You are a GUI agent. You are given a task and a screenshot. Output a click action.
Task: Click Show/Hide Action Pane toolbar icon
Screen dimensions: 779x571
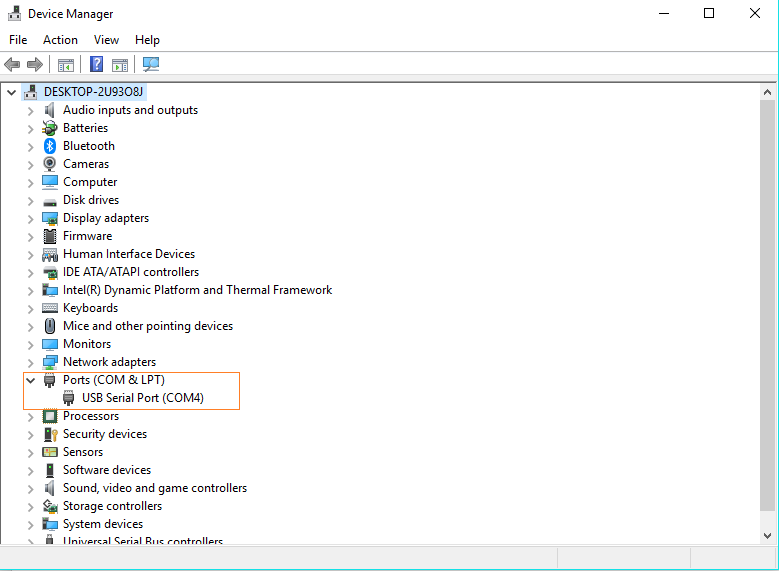[120, 65]
